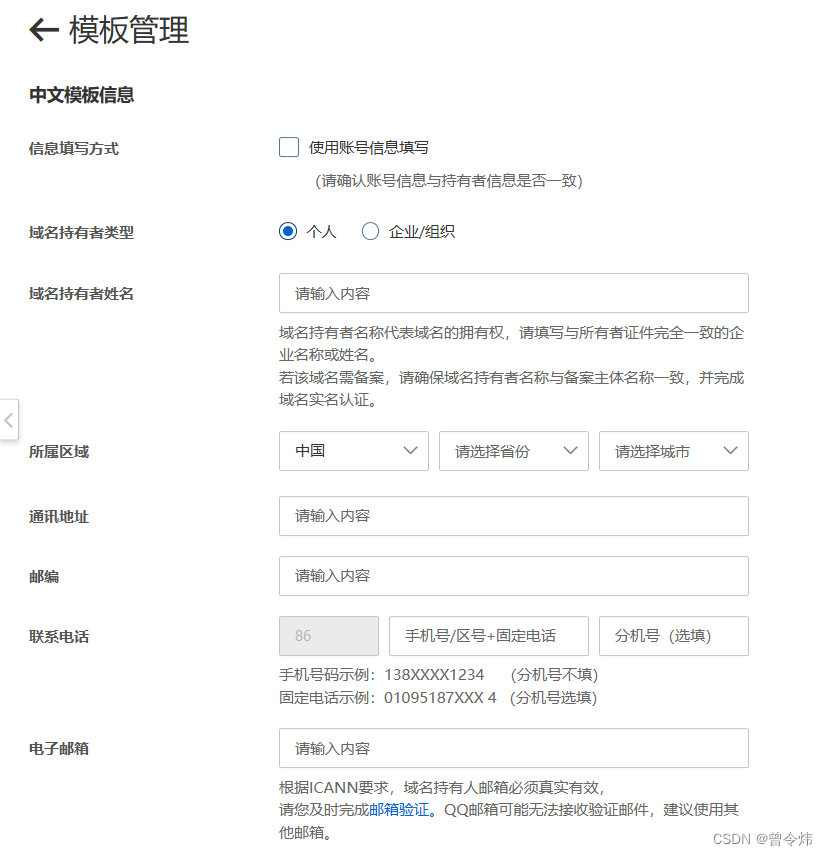Focus the 手机号/区号+固定电话 phone field
Viewport: 828px width, 856px height.
(489, 636)
